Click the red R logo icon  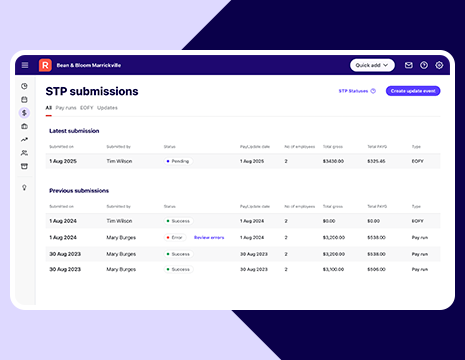point(45,65)
